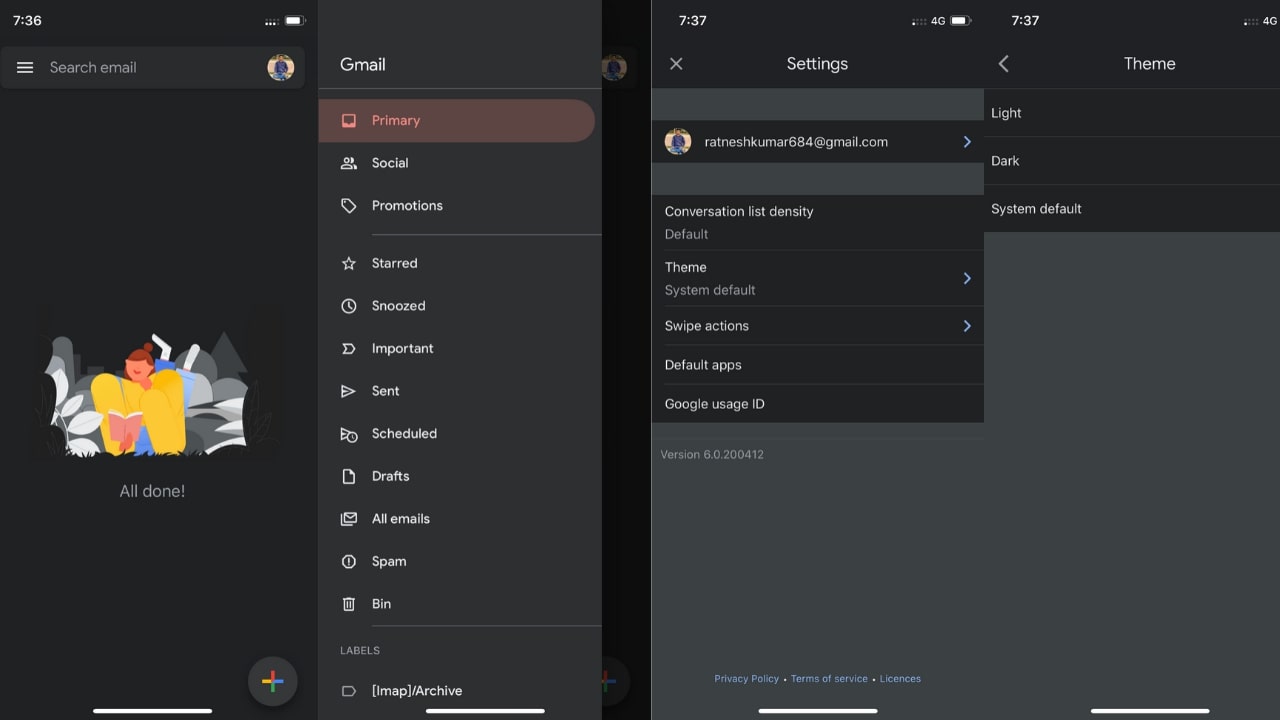
Task: Open the Bin folder label
Action: 381,604
